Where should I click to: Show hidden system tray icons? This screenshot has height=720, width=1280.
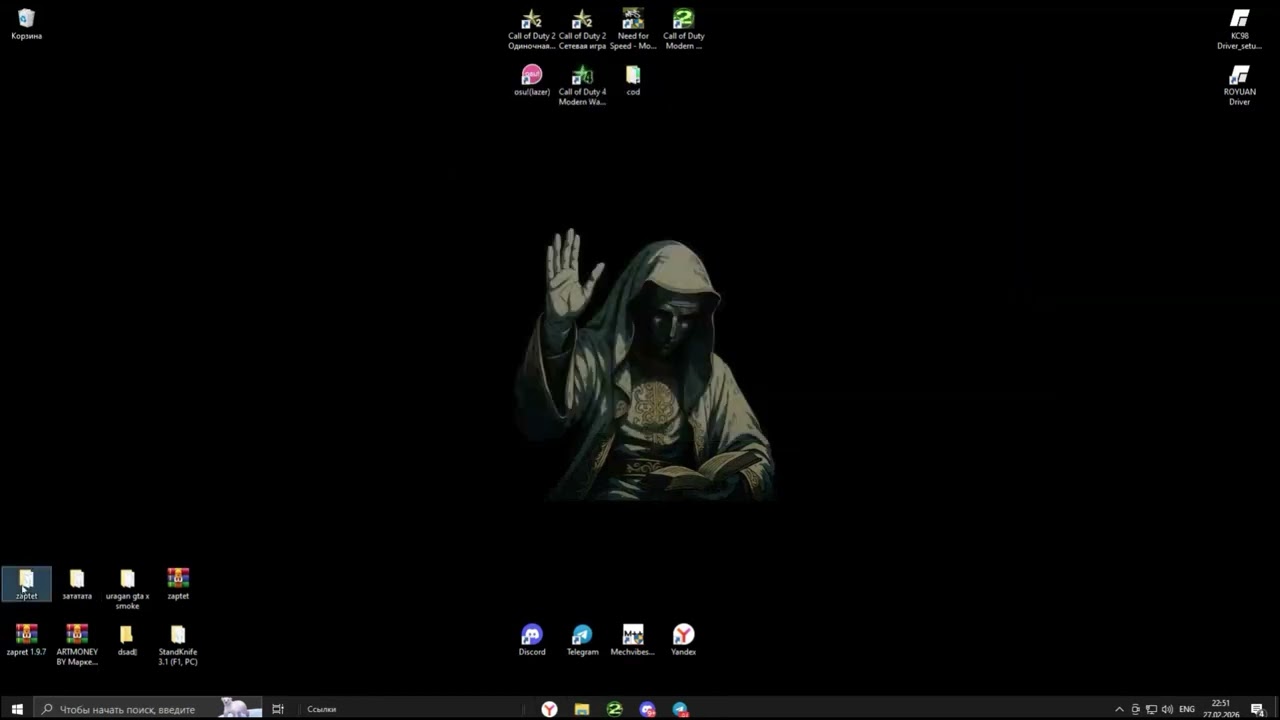(x=1119, y=709)
